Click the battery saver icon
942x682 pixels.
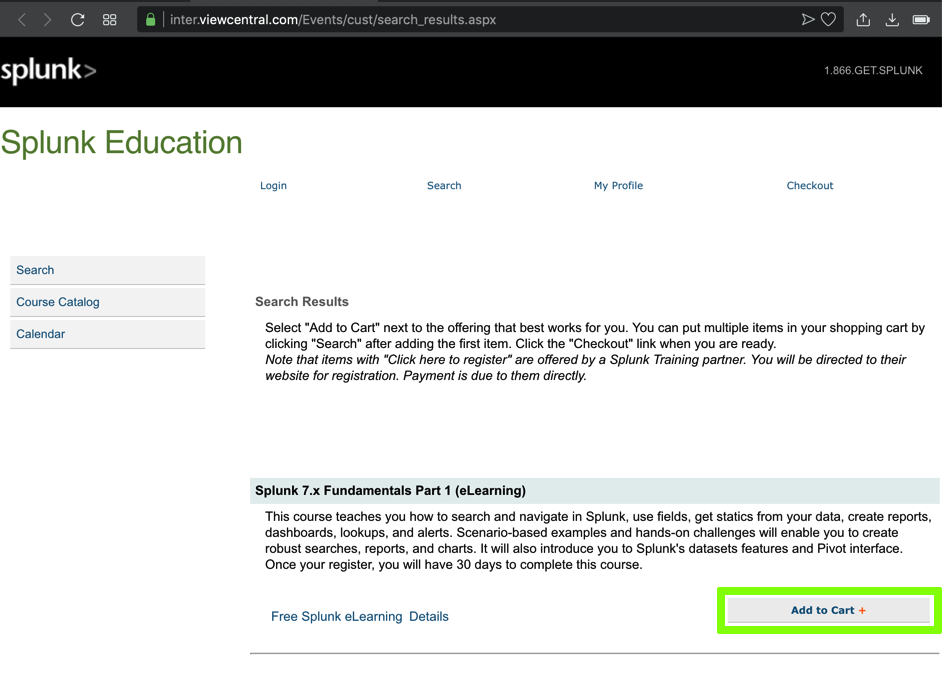click(921, 20)
